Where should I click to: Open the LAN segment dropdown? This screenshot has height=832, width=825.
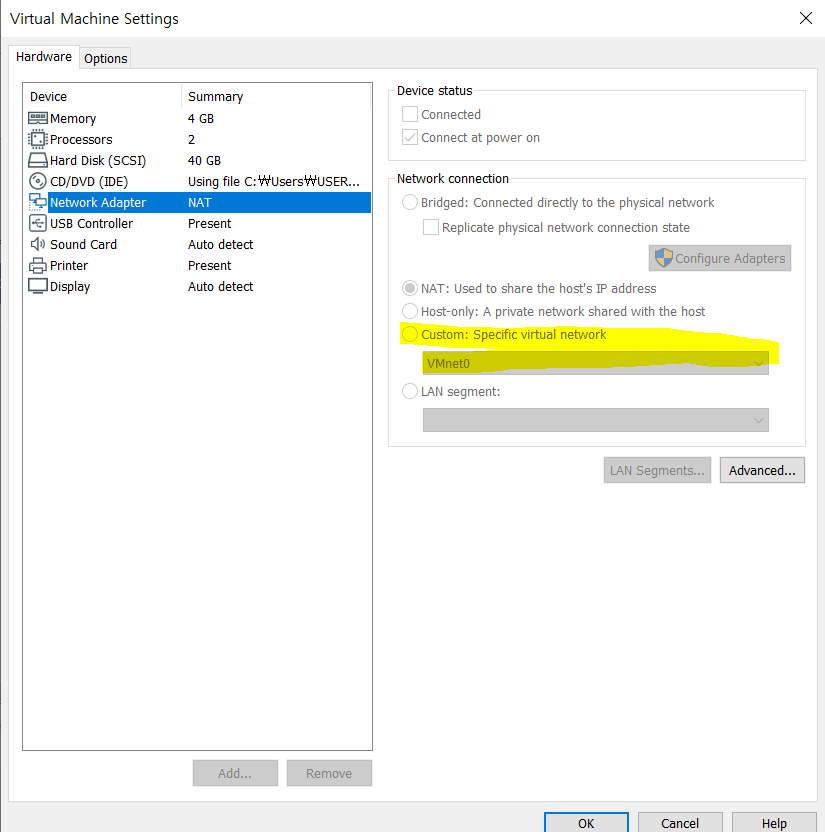(x=595, y=420)
